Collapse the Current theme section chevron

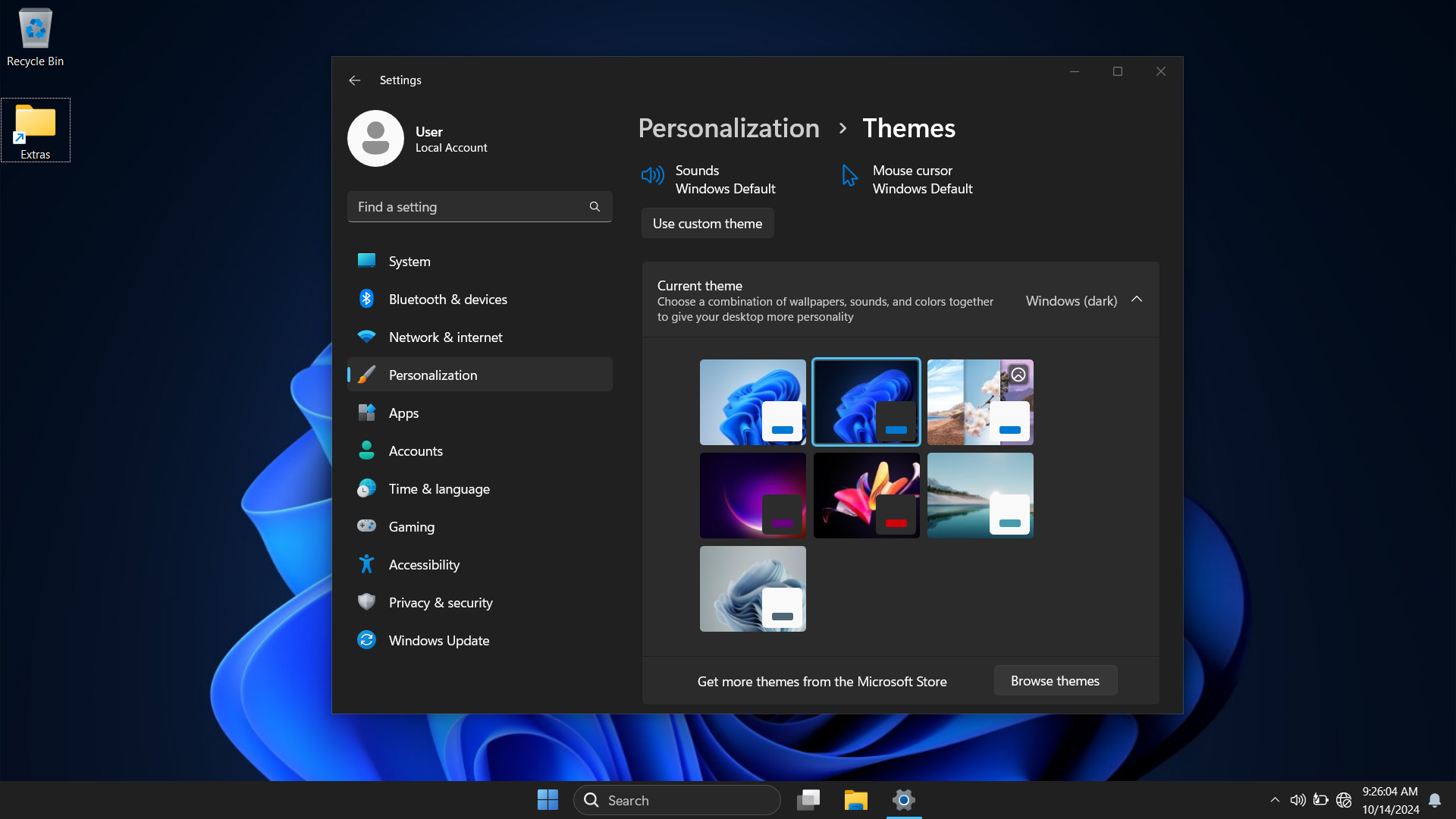coord(1137,300)
